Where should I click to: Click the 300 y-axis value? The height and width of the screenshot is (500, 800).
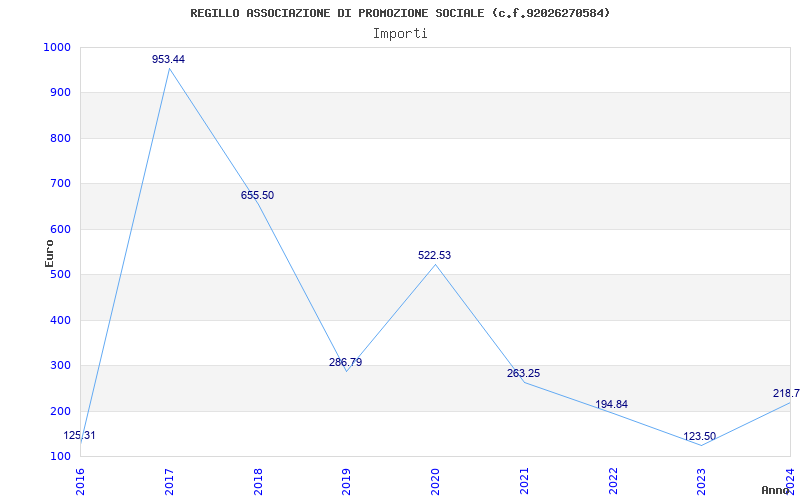tap(60, 366)
